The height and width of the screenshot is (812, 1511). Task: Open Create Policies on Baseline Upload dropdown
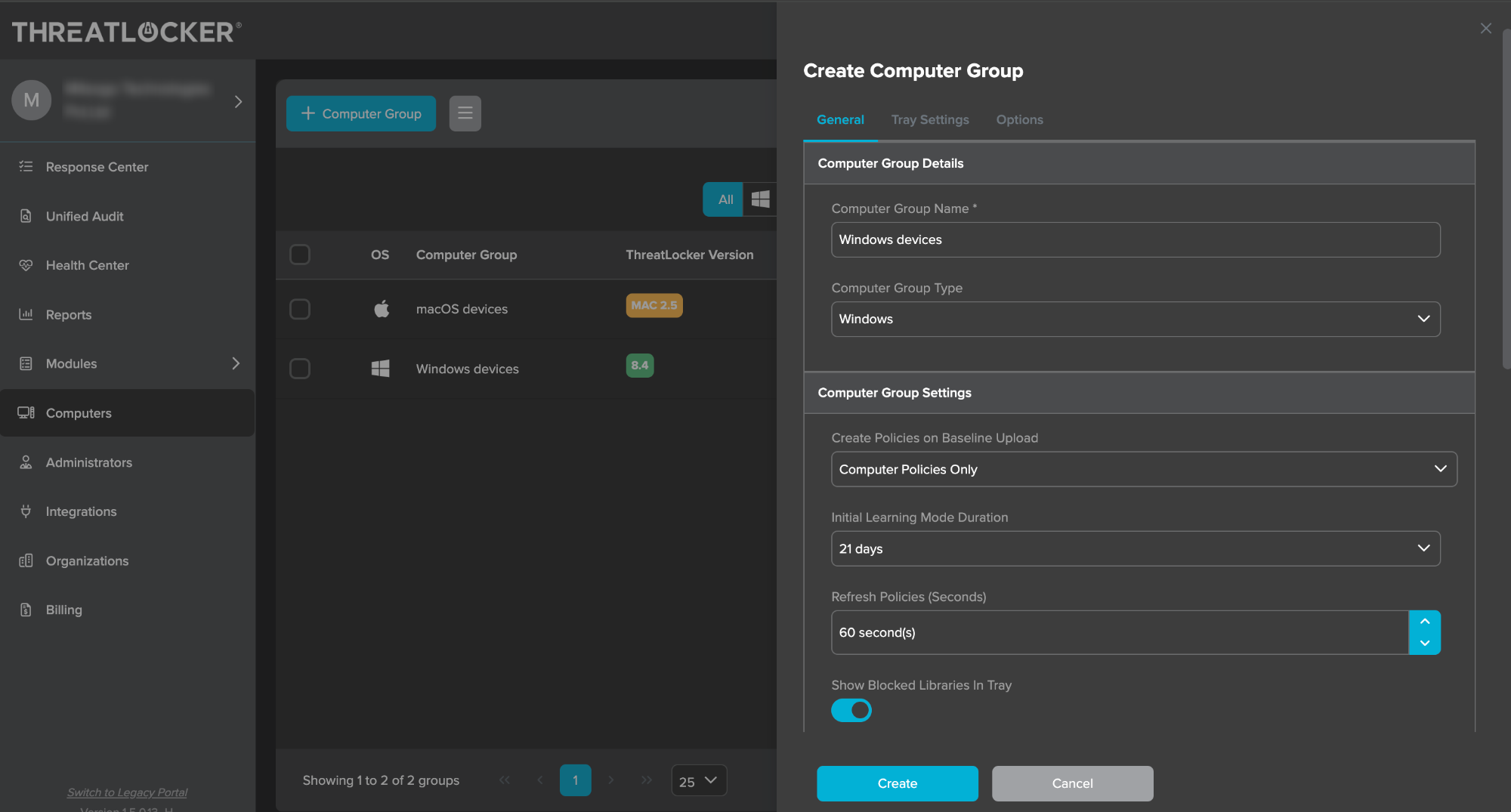(x=1144, y=469)
